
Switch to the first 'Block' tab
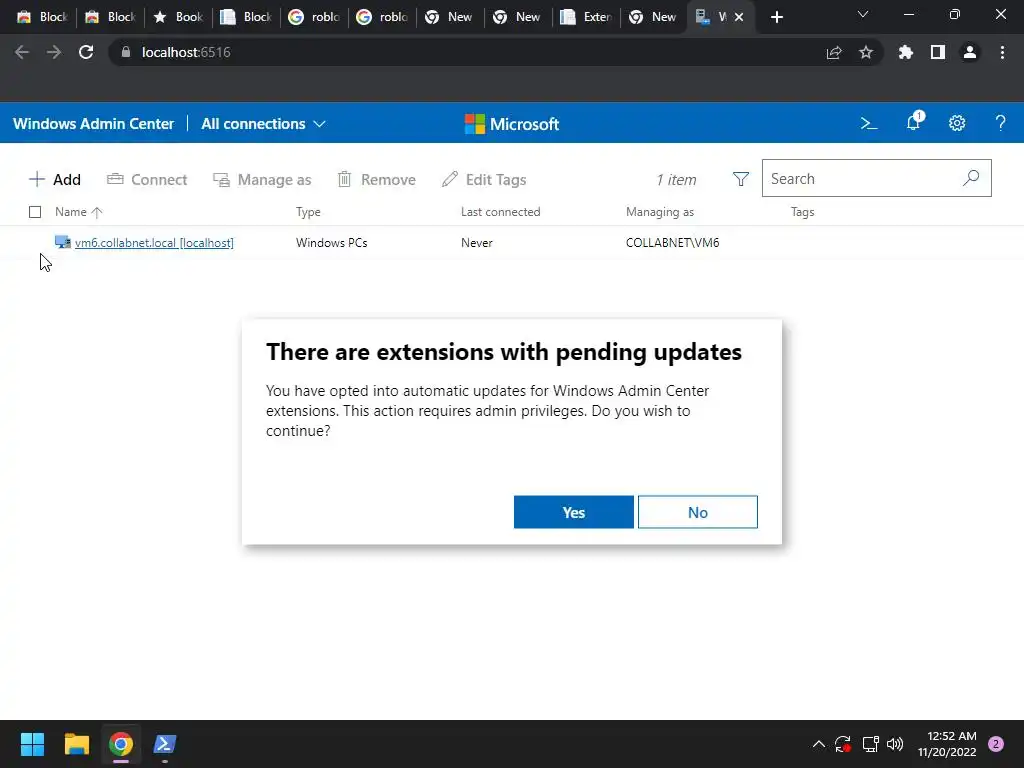(x=42, y=17)
